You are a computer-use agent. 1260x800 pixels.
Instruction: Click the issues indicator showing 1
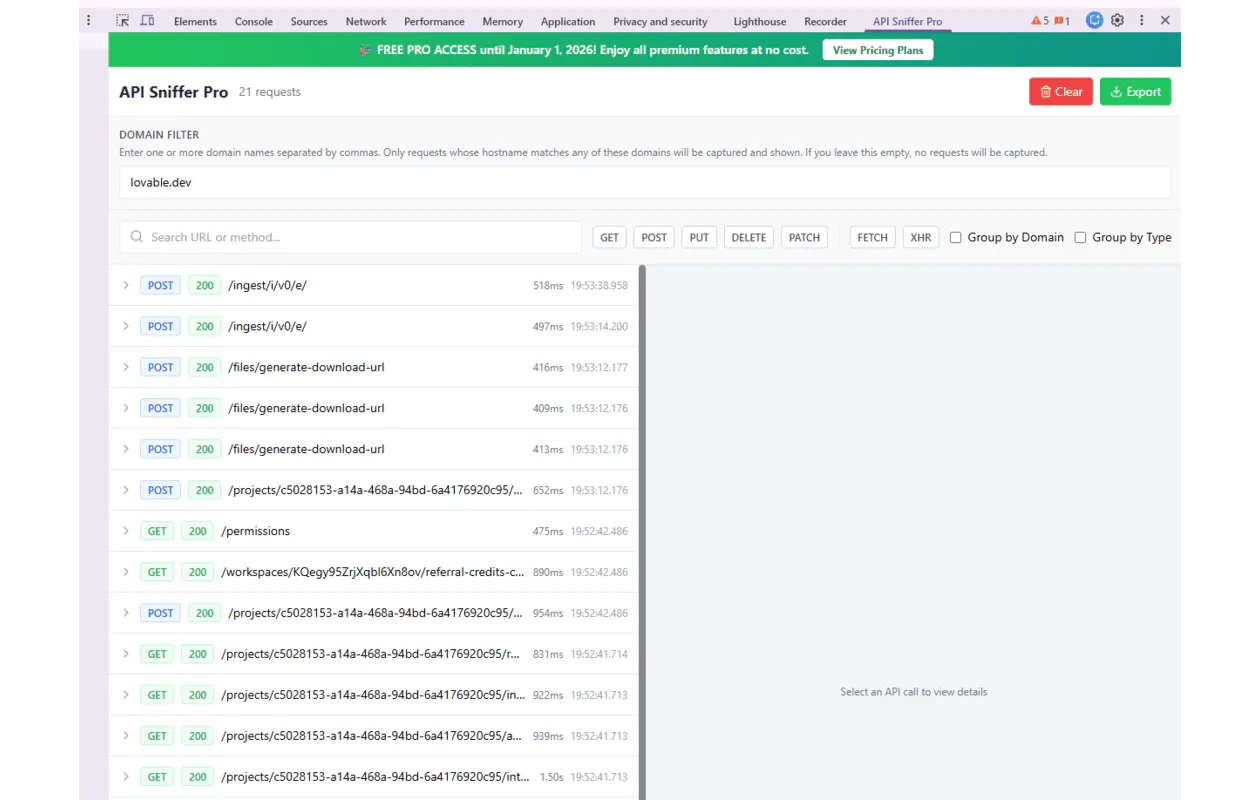[1062, 20]
